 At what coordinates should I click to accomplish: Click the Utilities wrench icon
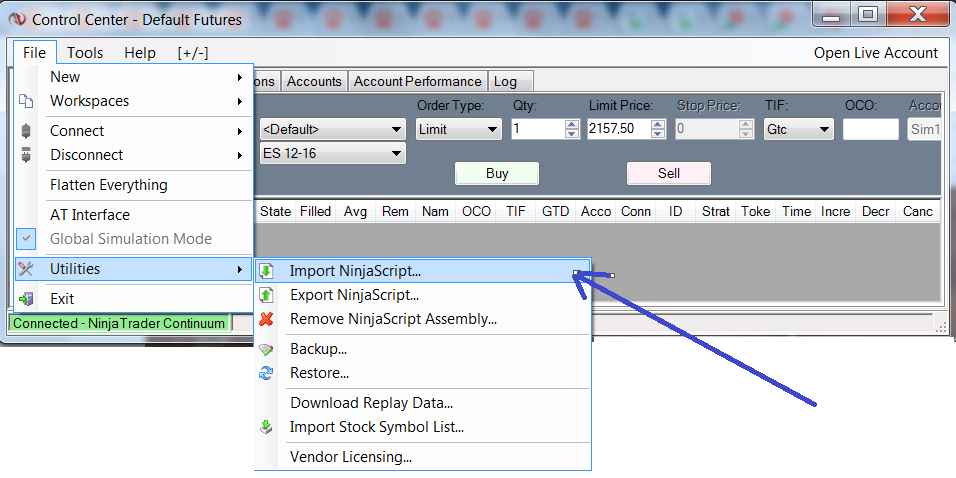click(26, 269)
